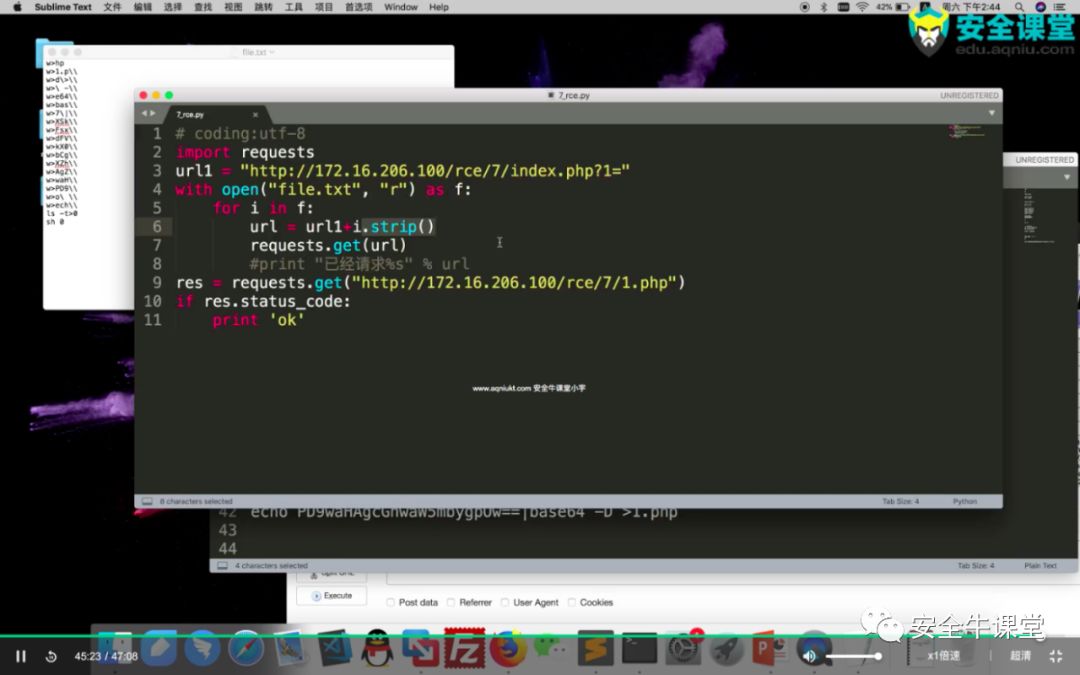Click the print 'ok' line
Screen dimensions: 1080x675
coord(258,320)
